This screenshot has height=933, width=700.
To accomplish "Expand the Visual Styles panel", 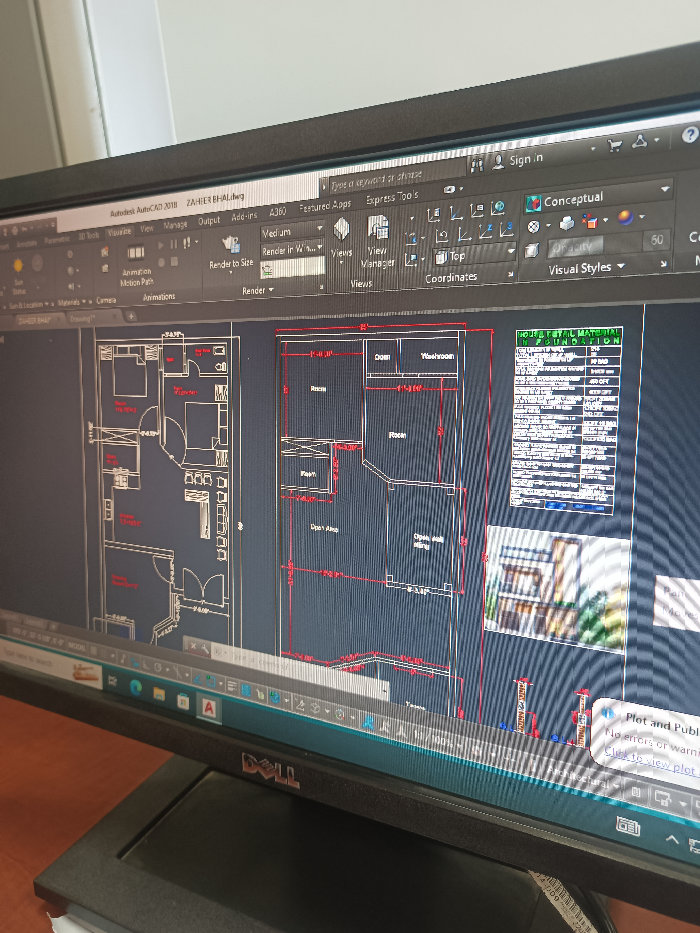I will tap(586, 268).
